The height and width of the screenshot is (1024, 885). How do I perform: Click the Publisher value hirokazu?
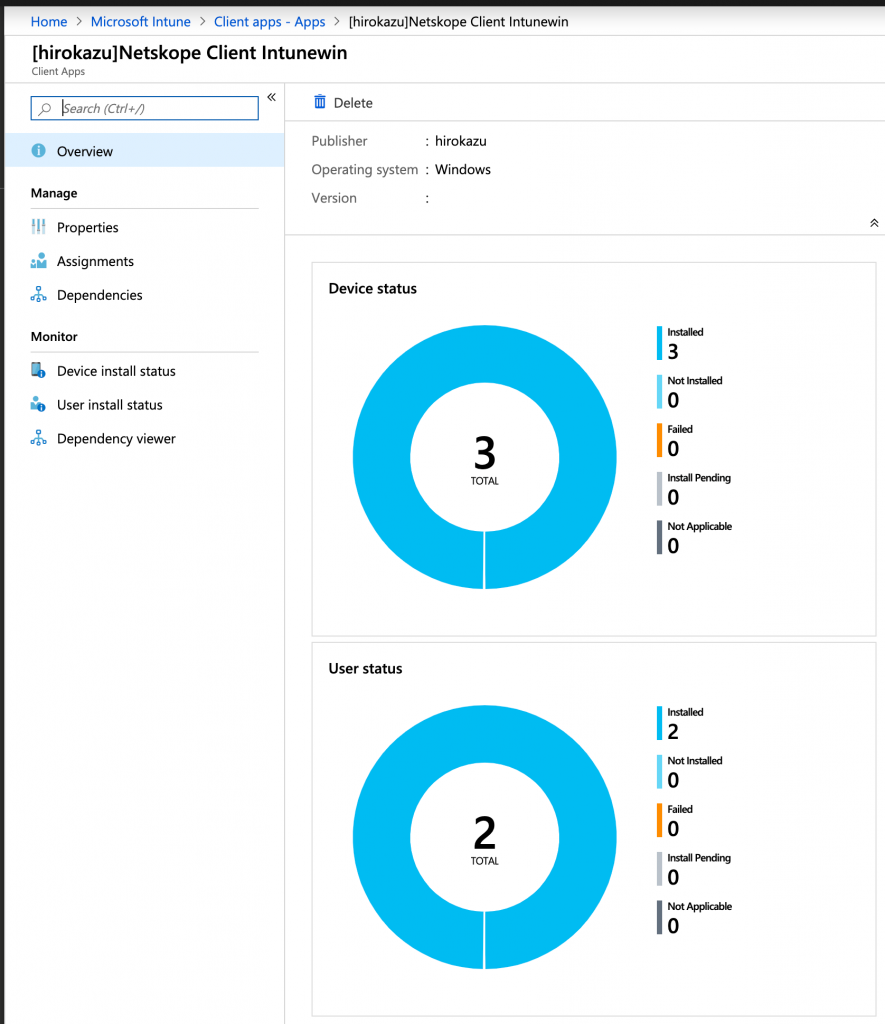pos(460,141)
